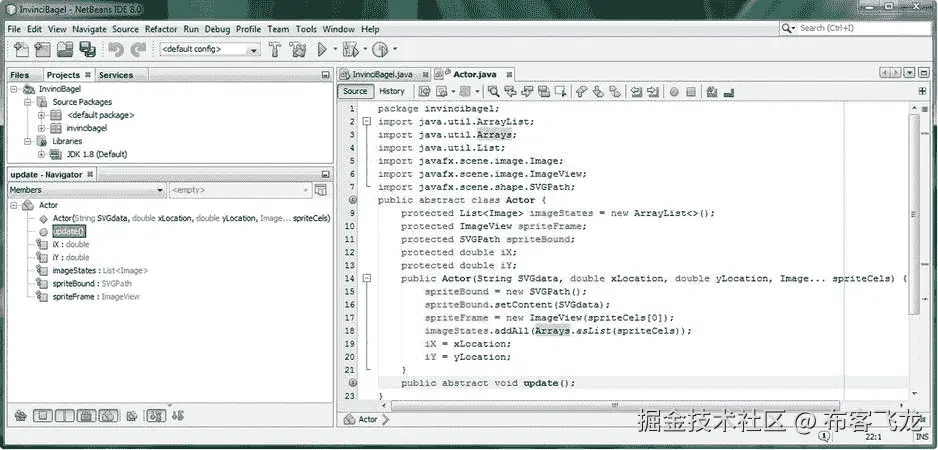Click the Start Macro Recording icon
The image size is (938, 450).
coord(674,92)
